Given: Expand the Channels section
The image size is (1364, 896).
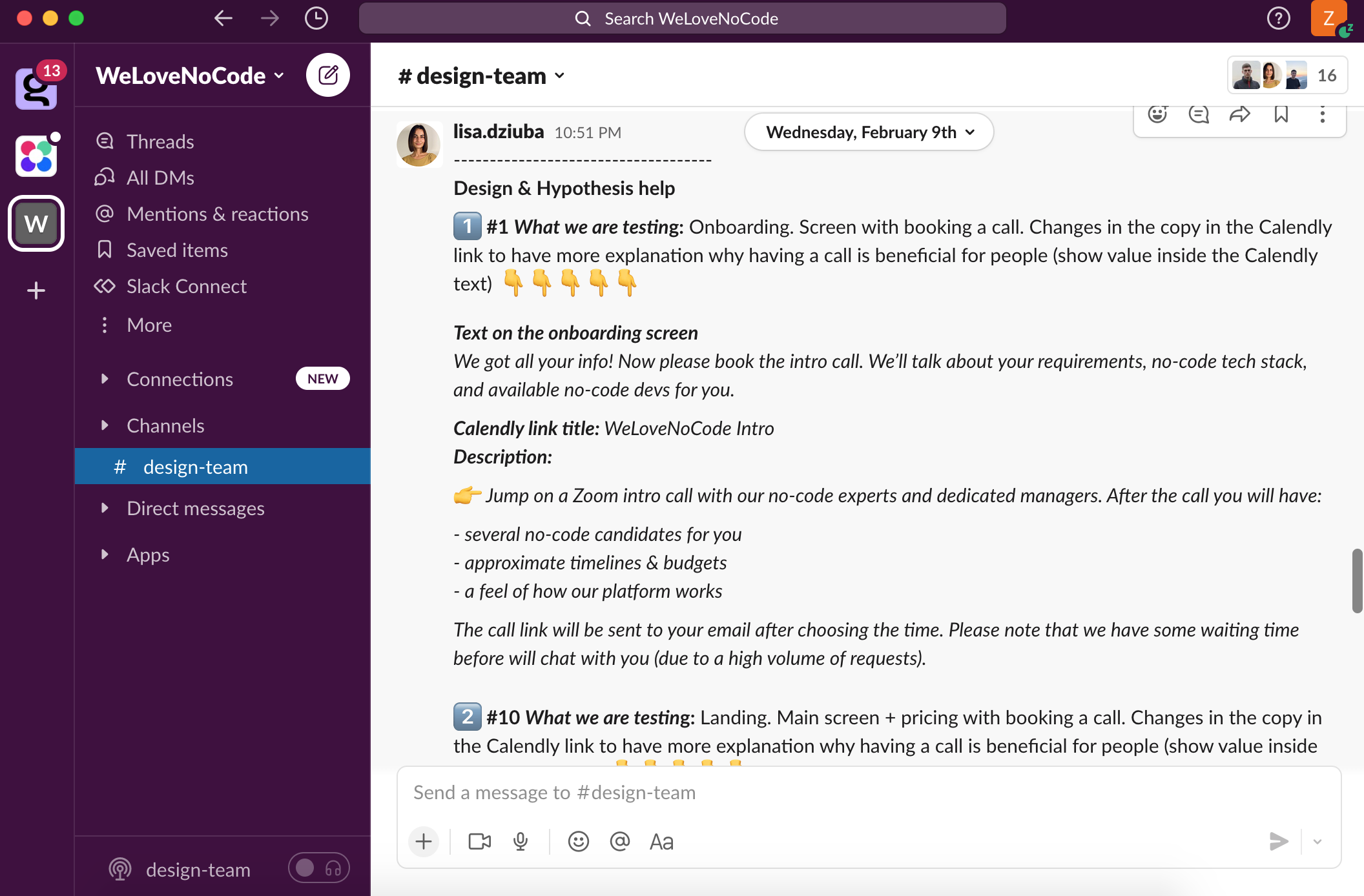Looking at the screenshot, I should [105, 425].
